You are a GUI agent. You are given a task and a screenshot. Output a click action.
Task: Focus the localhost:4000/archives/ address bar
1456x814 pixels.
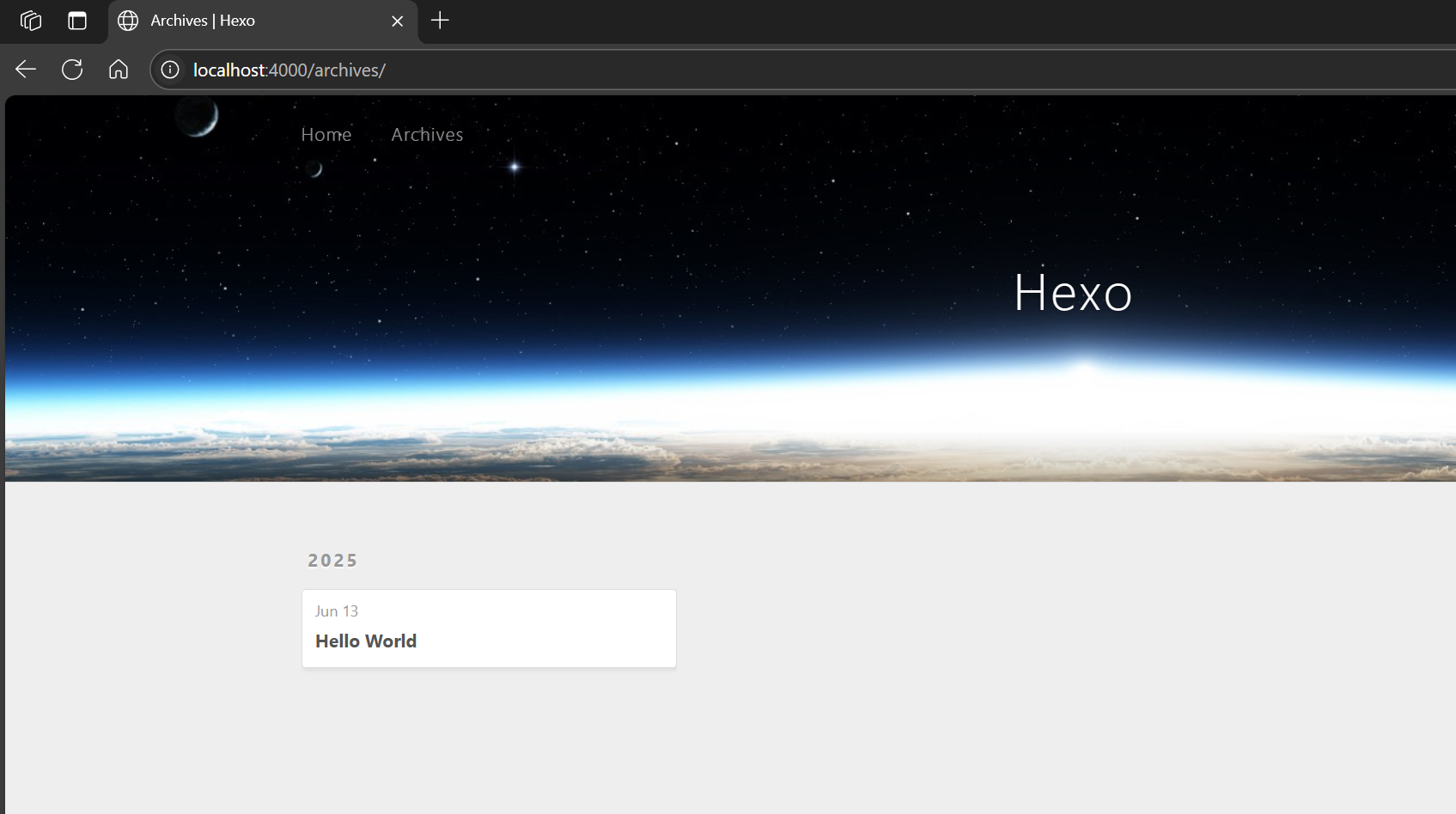click(x=687, y=70)
